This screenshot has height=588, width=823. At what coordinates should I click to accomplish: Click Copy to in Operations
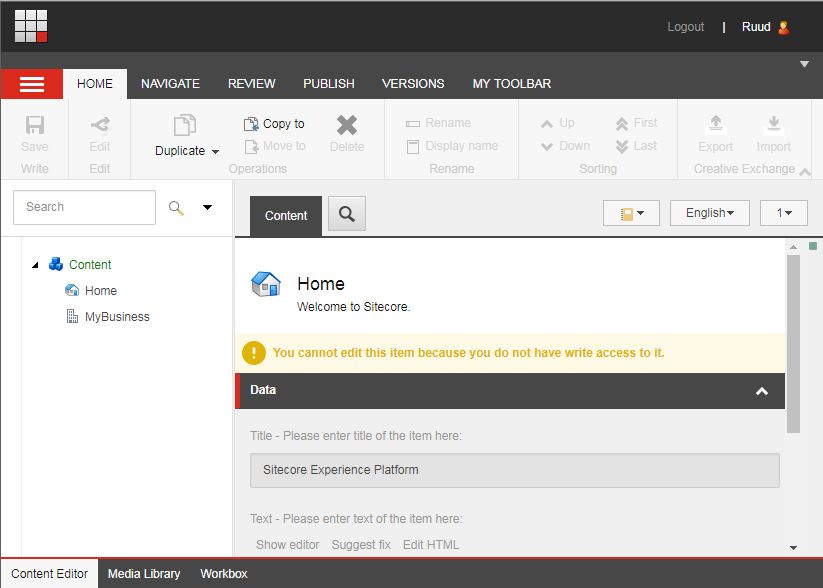pos(274,124)
